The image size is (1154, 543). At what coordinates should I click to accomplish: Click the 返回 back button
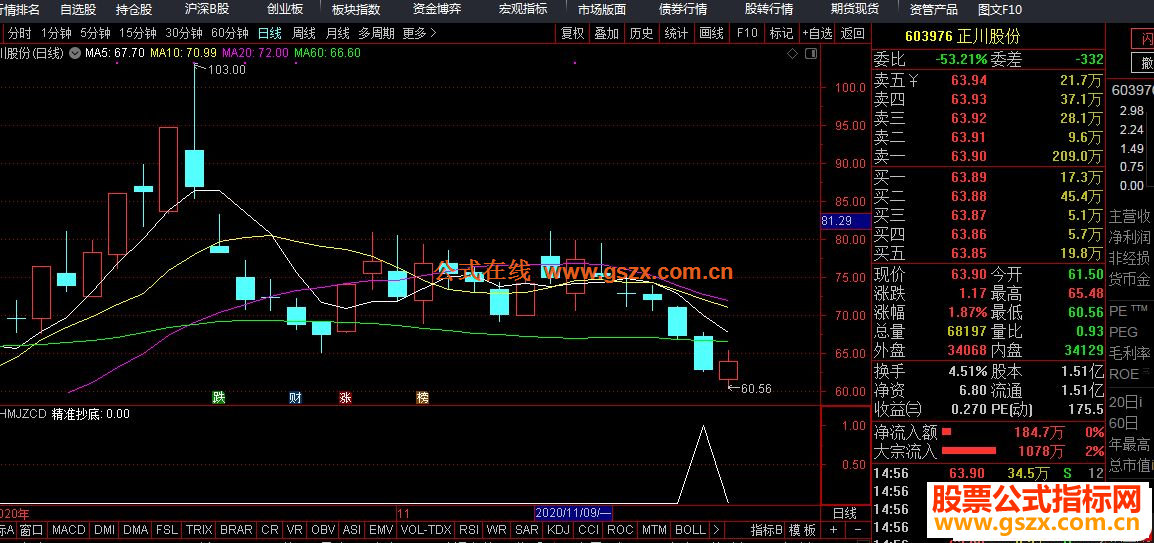852,33
